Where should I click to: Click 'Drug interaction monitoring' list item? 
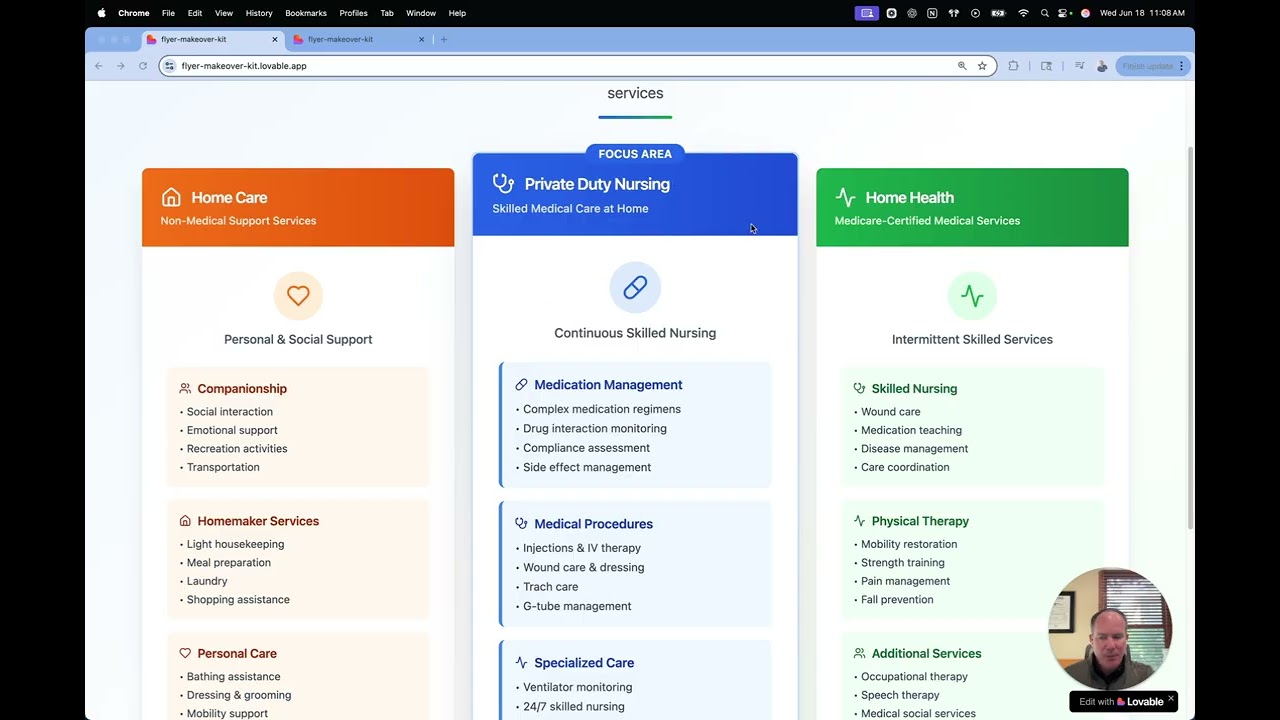click(x=595, y=428)
